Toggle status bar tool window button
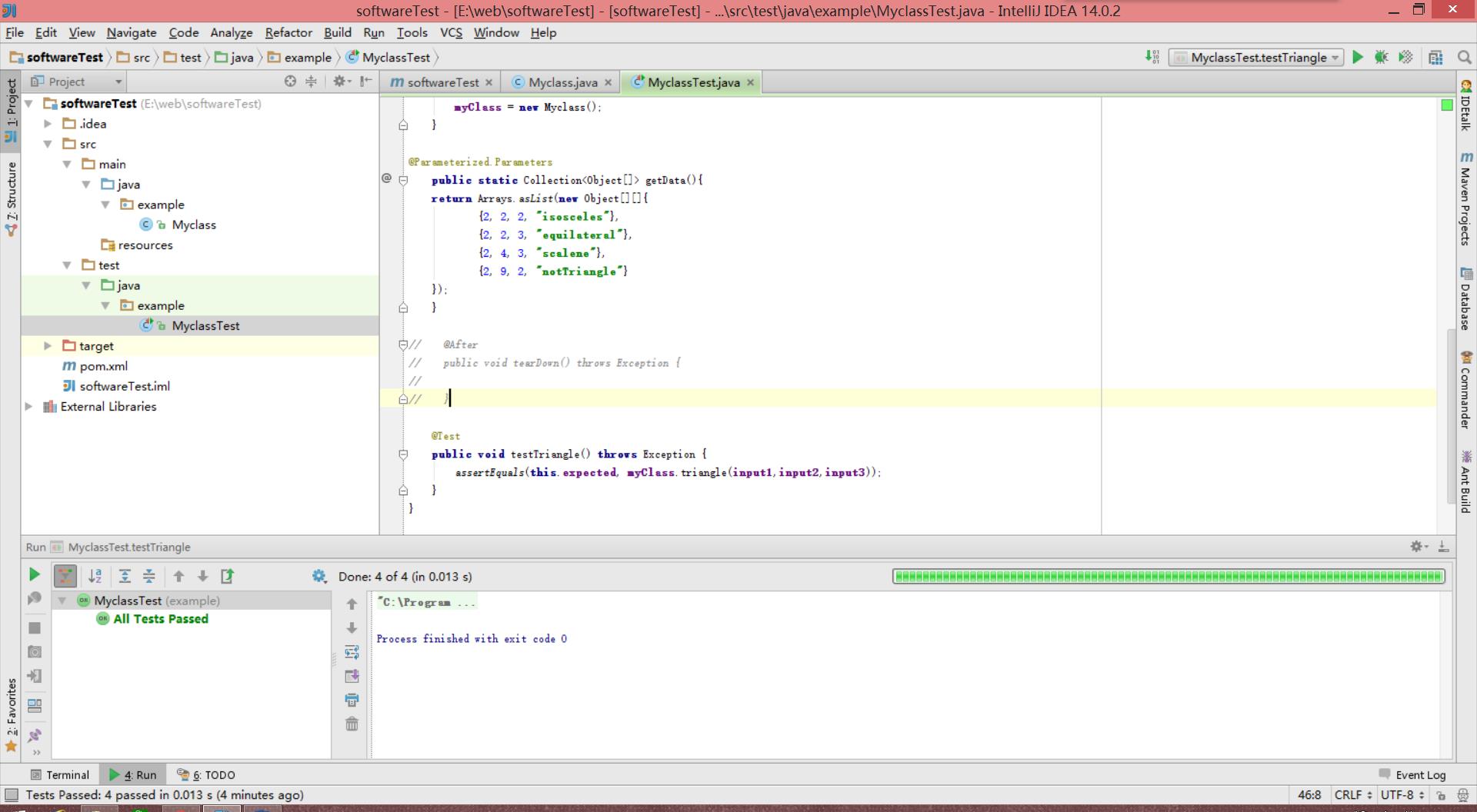 [12, 795]
